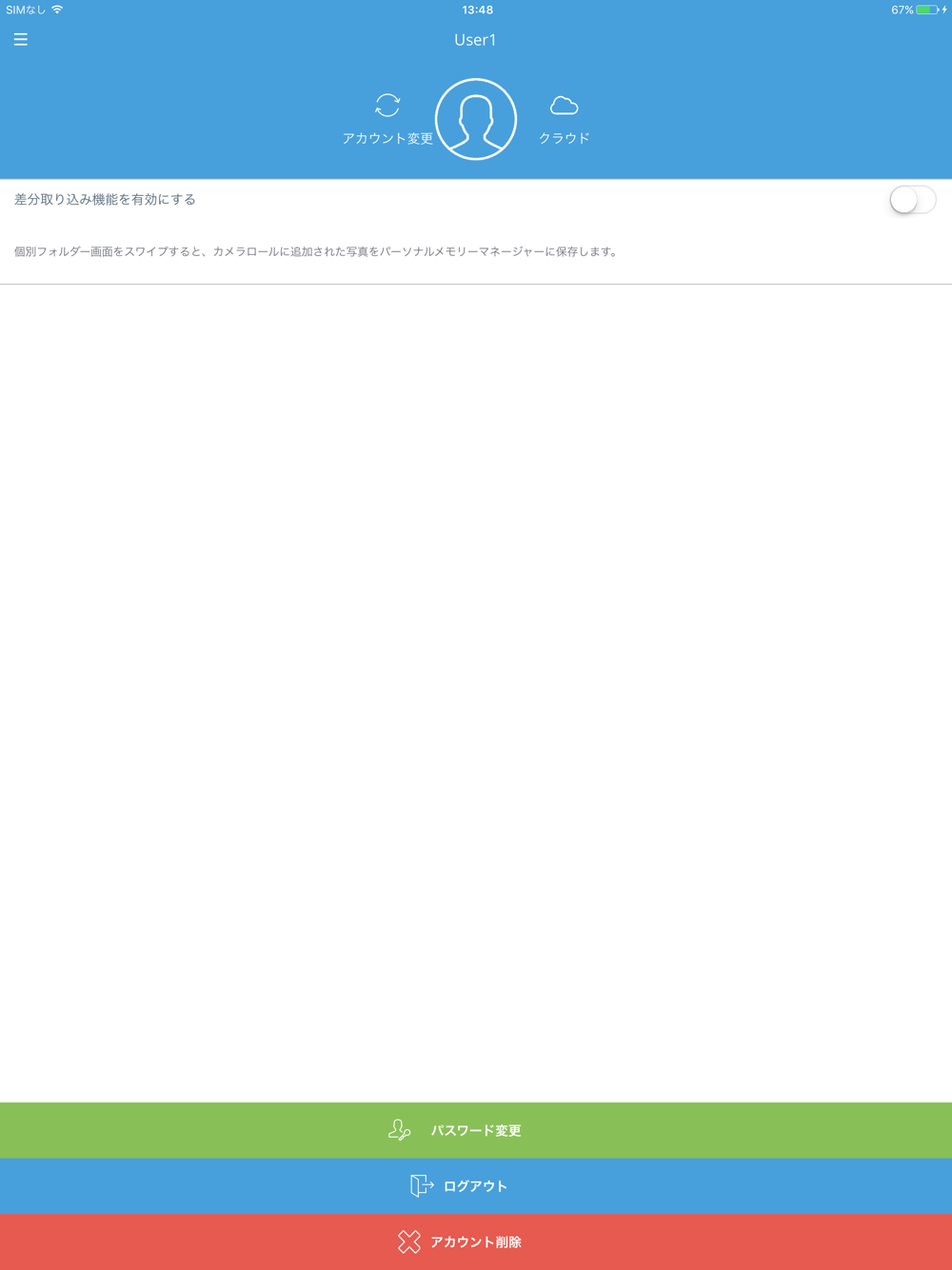
Task: Open the hamburger menu
Action: 21,39
